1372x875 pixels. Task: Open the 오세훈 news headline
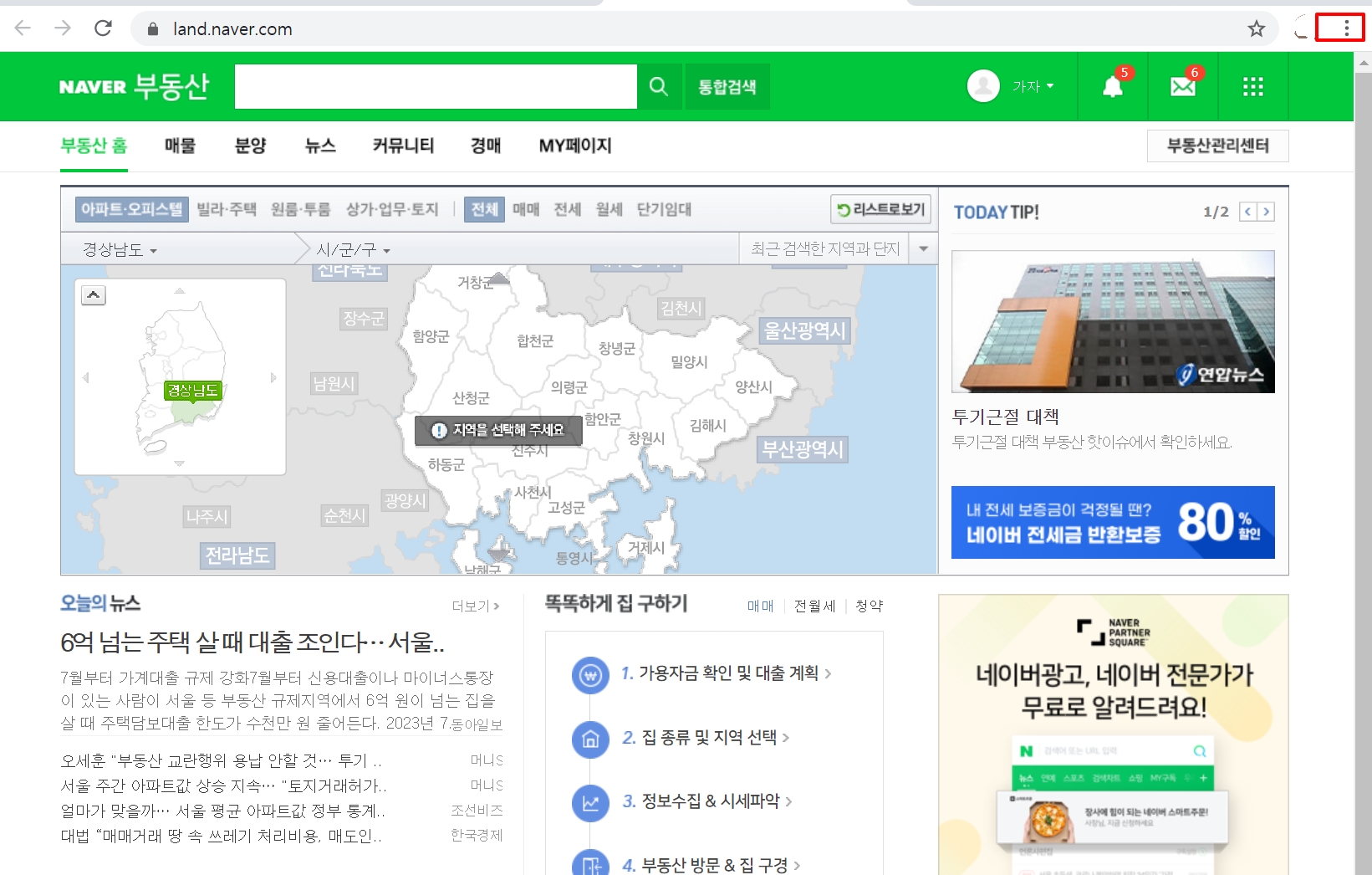[x=221, y=760]
